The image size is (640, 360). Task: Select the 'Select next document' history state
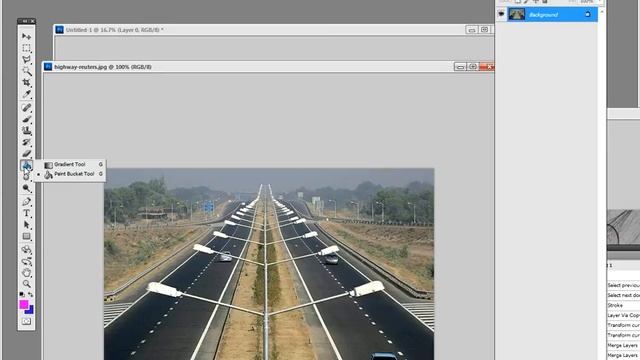(623, 295)
